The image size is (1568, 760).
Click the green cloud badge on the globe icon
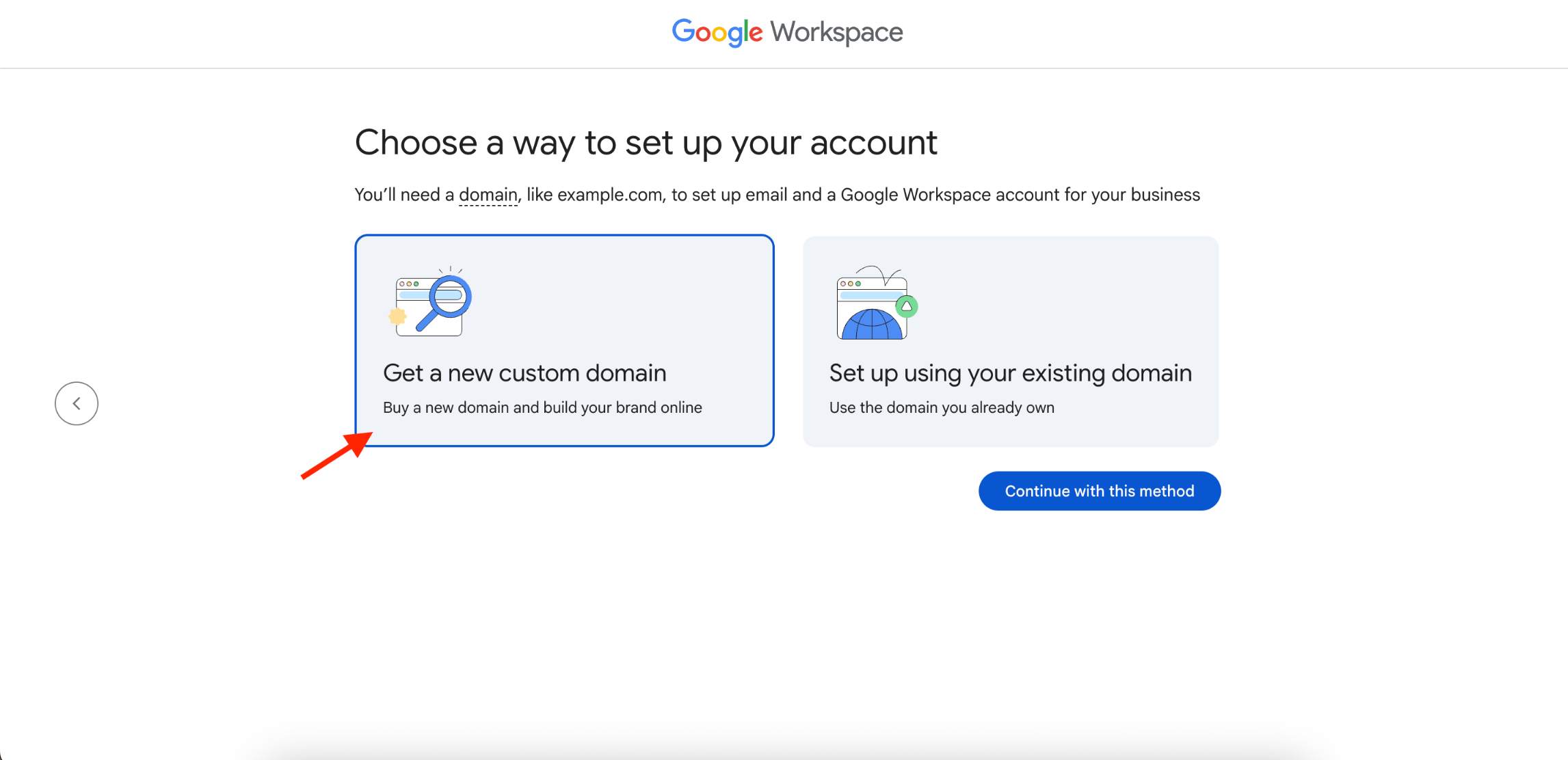point(907,307)
